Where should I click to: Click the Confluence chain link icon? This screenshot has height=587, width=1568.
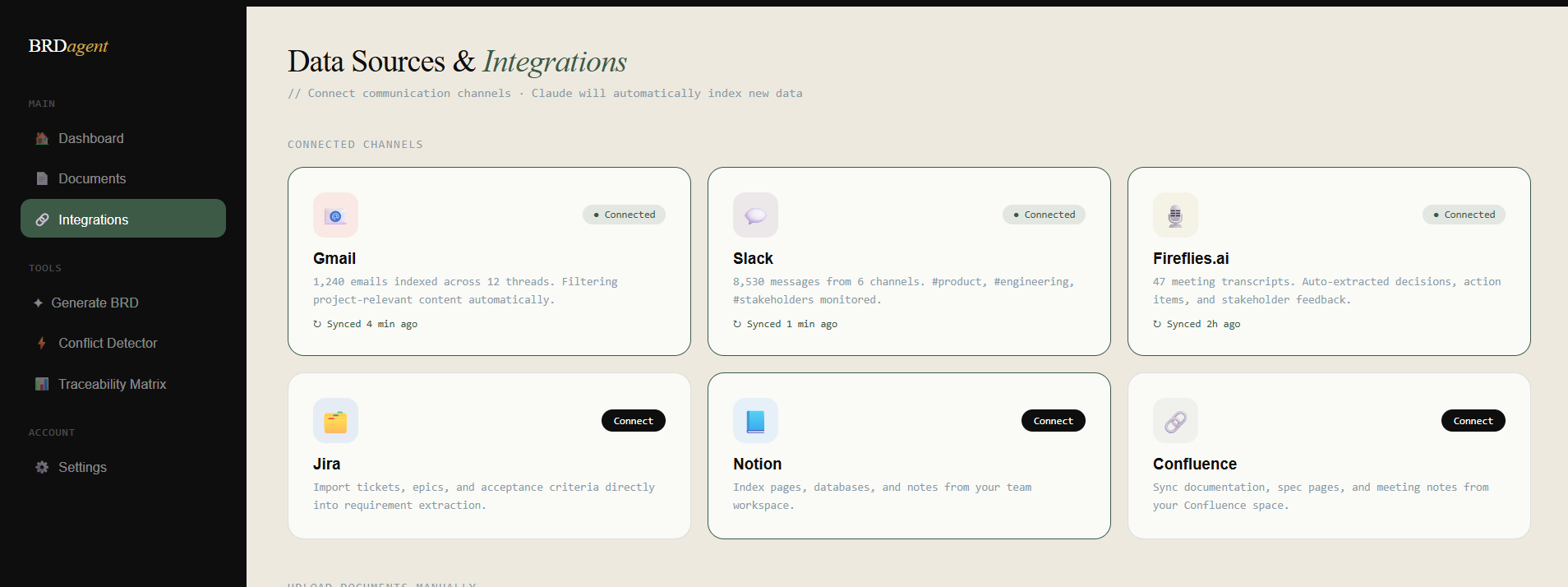(x=1175, y=421)
